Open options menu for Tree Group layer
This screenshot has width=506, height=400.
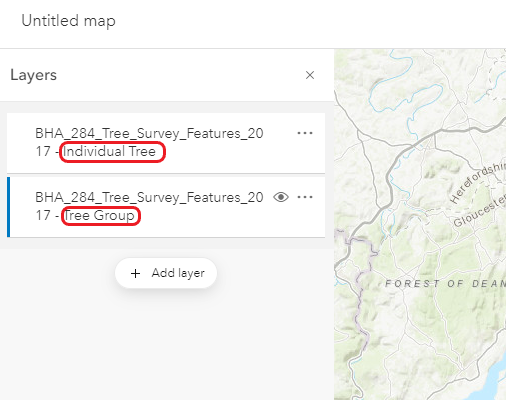(x=305, y=197)
